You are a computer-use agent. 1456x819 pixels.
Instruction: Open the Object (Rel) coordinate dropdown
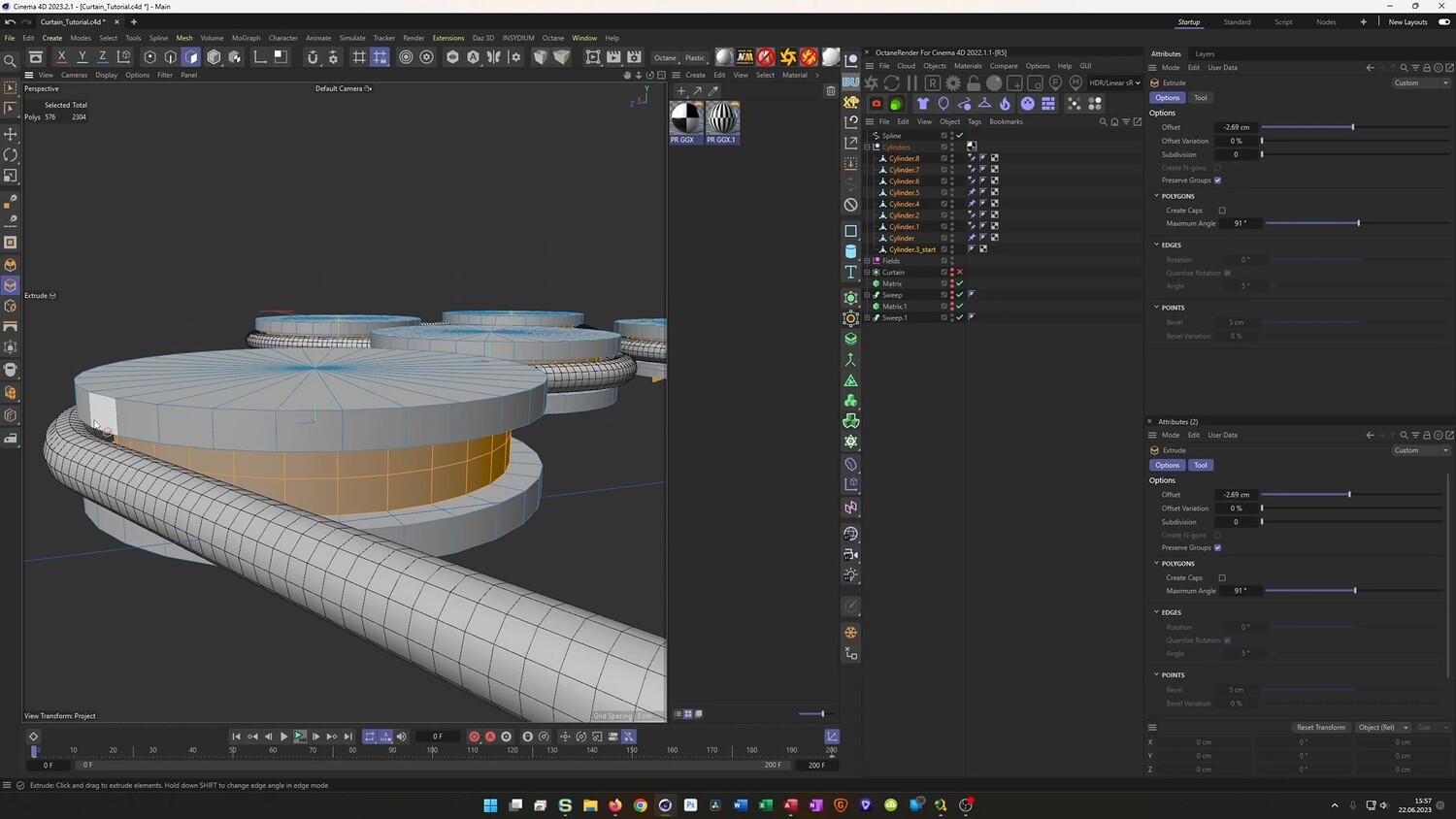(x=1381, y=728)
